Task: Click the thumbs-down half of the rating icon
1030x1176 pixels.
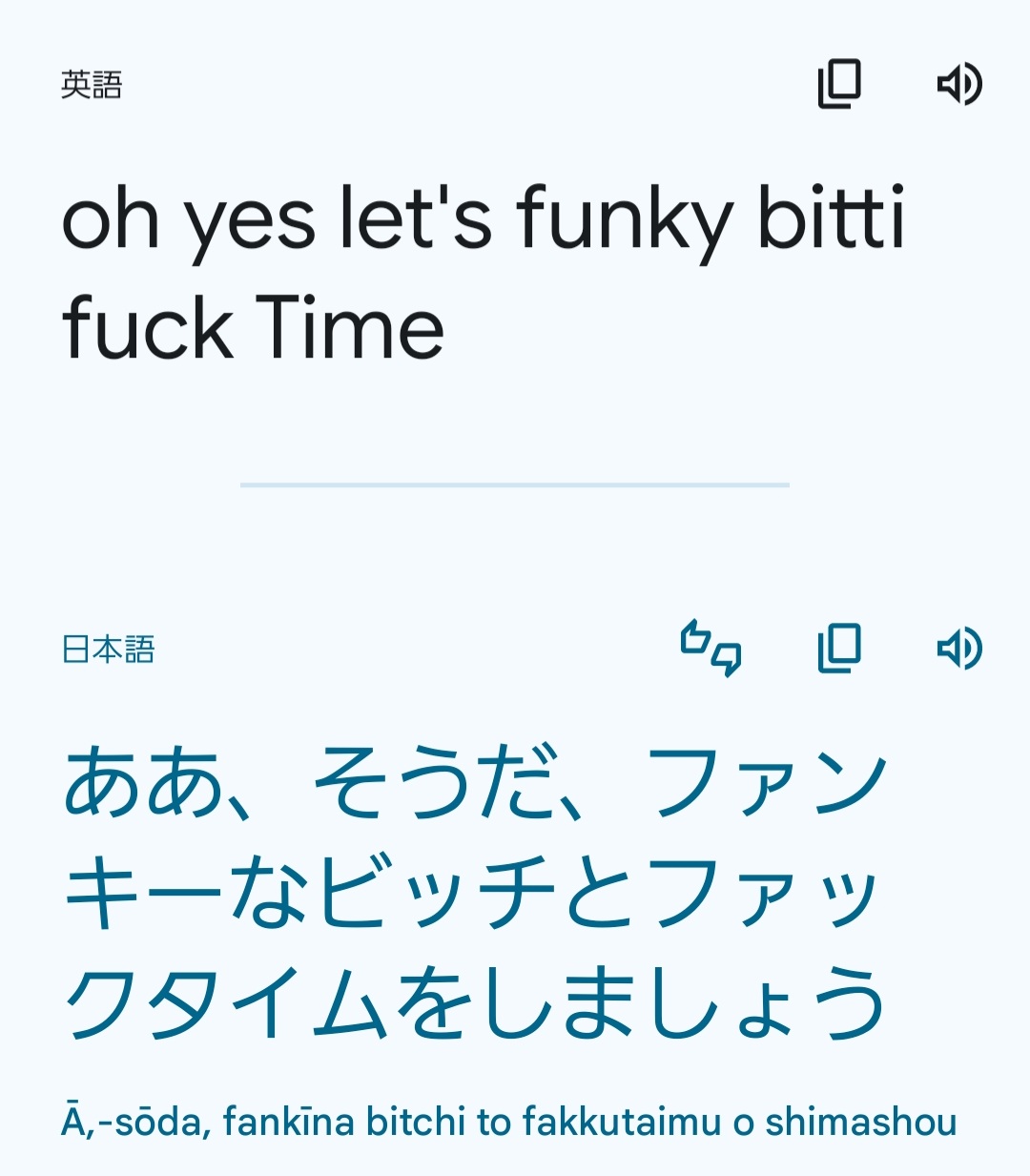Action: pos(727,658)
